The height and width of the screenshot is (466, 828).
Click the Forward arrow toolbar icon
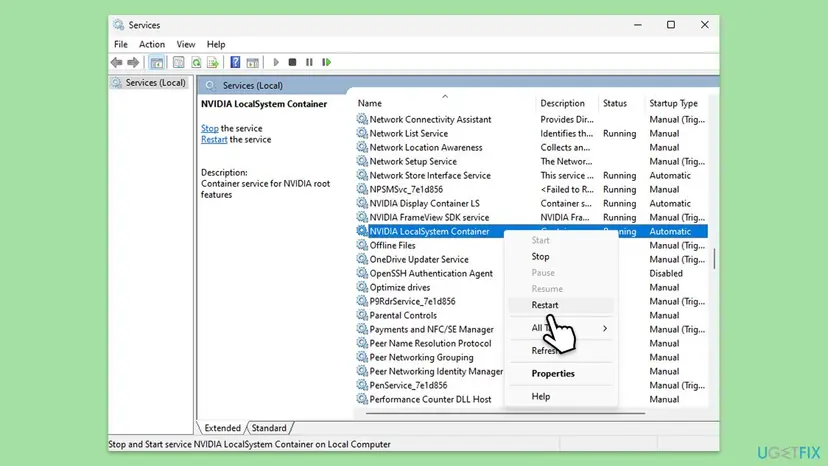pos(133,62)
